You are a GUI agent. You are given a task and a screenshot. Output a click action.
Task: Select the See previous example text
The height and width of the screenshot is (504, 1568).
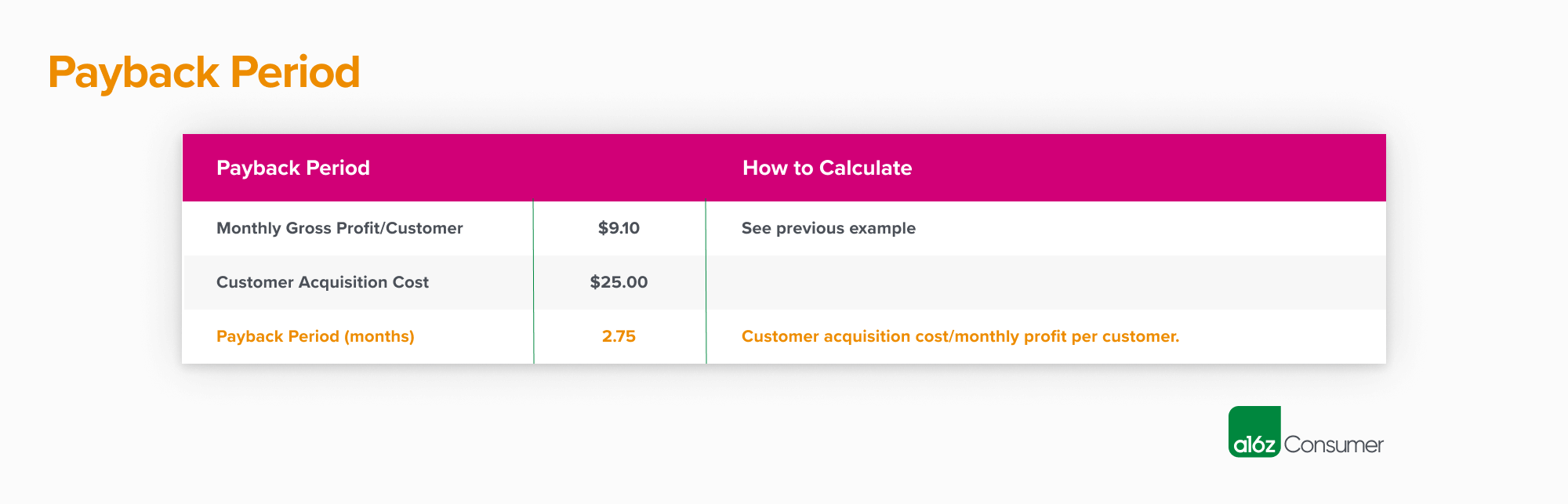[829, 228]
